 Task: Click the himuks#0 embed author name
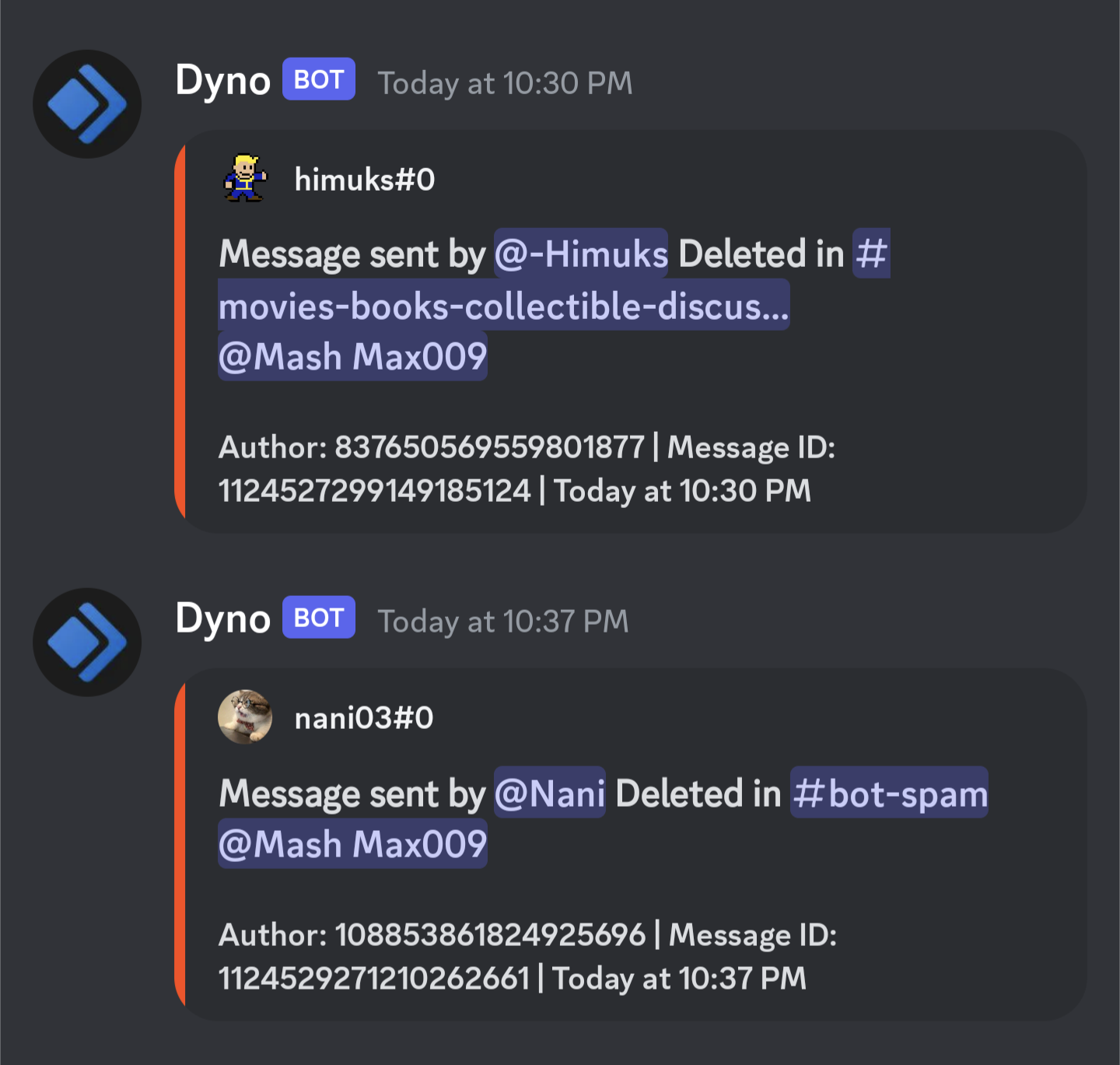pos(364,180)
